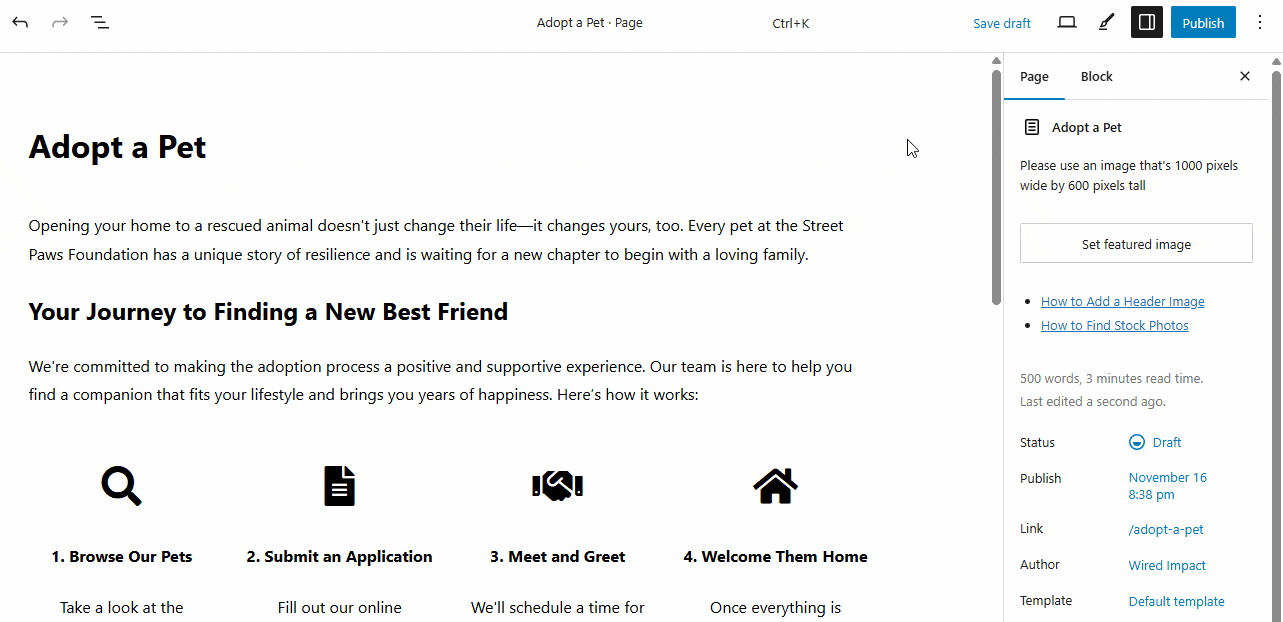This screenshot has width=1283, height=622.
Task: Open the Wired Impact author selector
Action: pyautogui.click(x=1167, y=565)
